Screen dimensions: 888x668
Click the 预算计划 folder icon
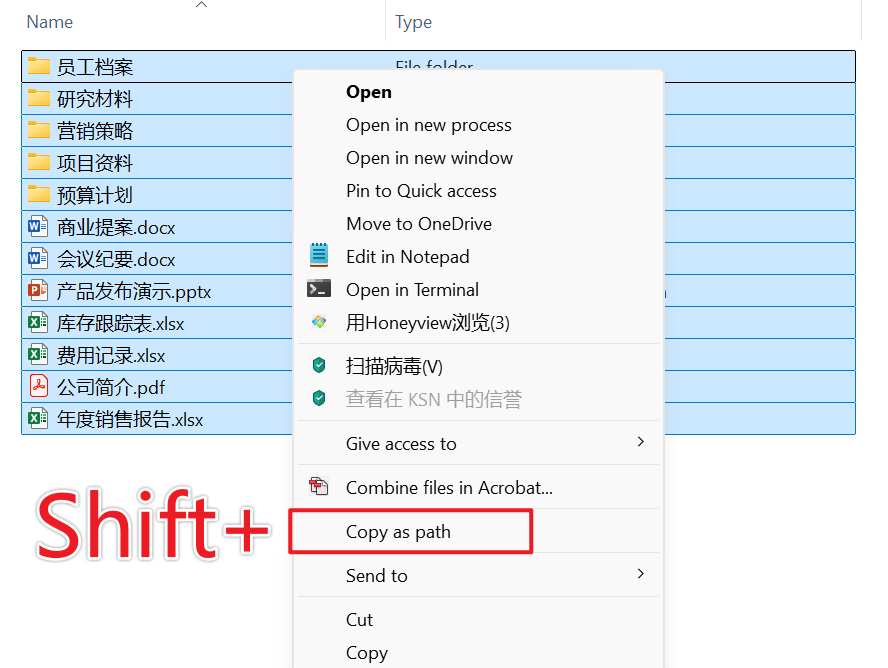pyautogui.click(x=39, y=194)
